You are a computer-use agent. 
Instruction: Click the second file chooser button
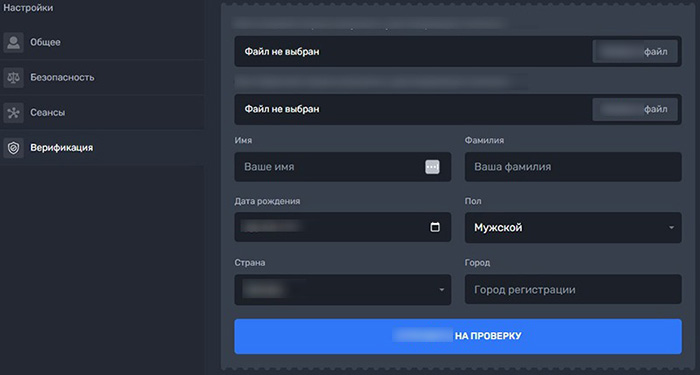click(x=635, y=109)
